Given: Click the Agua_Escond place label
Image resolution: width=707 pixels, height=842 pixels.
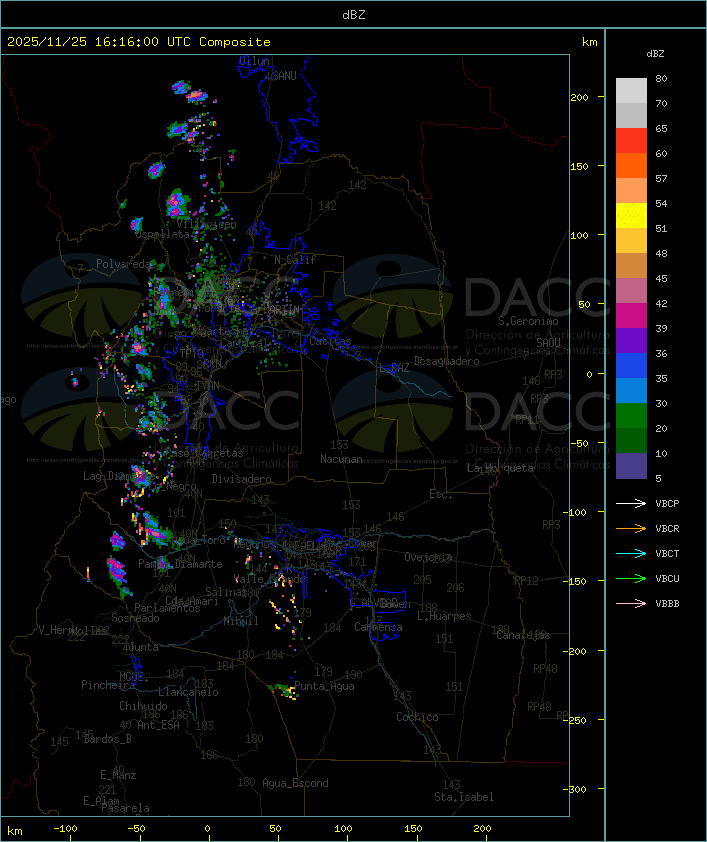Looking at the screenshot, I should click(x=295, y=783).
